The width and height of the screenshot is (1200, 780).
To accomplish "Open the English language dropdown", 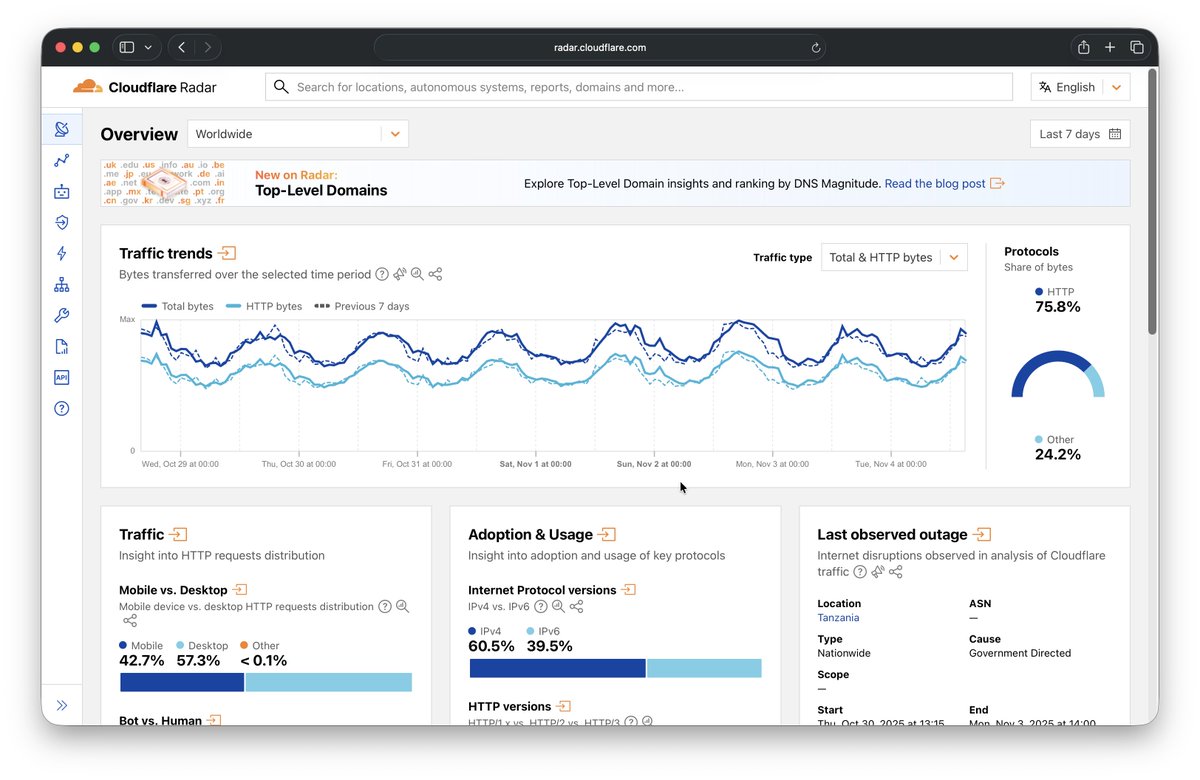I will point(1080,87).
